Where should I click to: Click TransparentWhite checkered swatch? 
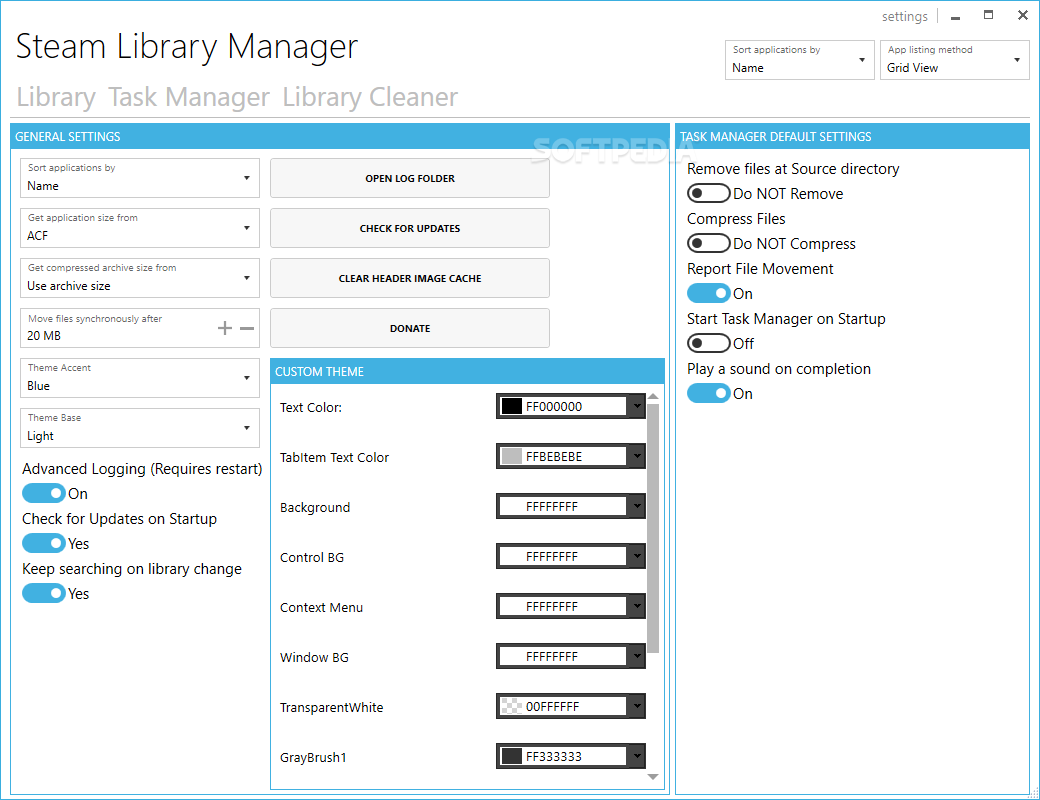point(511,706)
